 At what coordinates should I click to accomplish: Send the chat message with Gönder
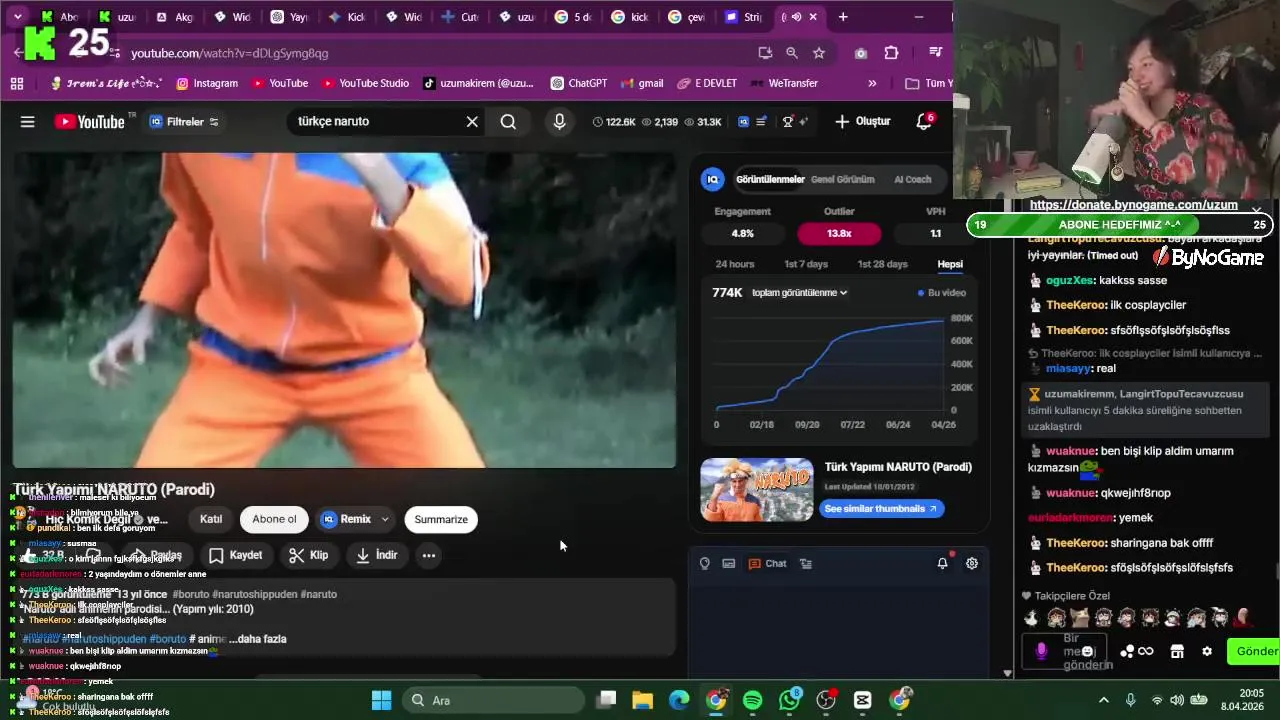point(1256,651)
